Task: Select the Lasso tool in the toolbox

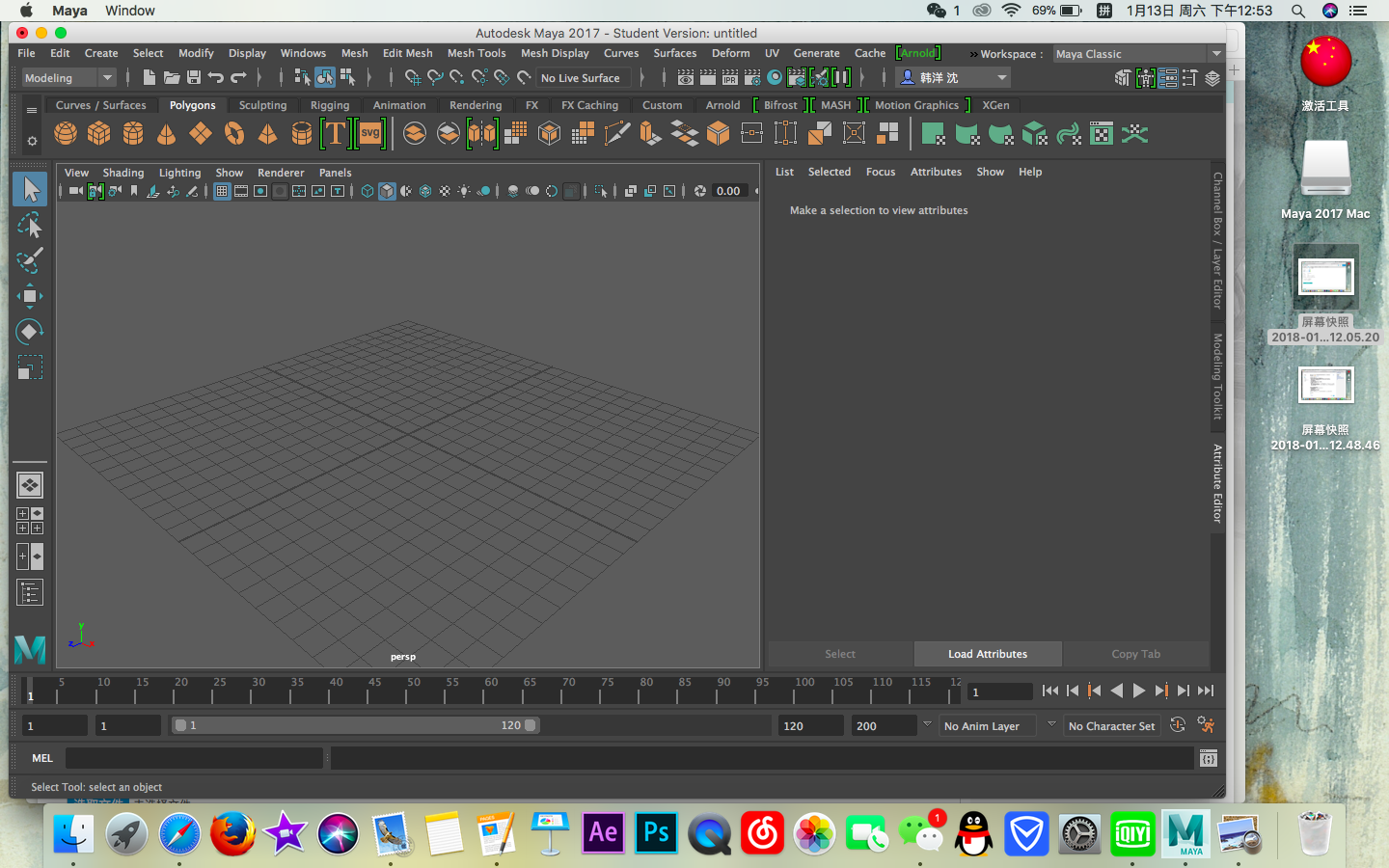Action: point(30,225)
